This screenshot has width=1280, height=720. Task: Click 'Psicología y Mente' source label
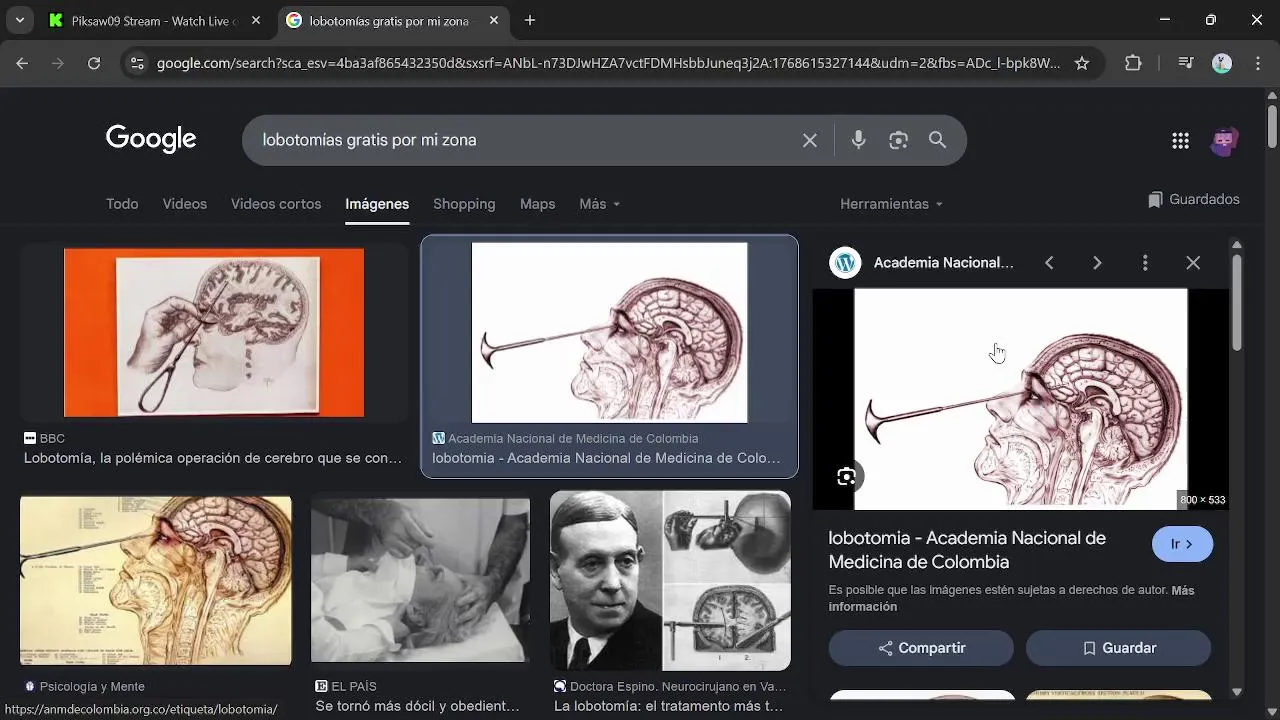[92, 687]
